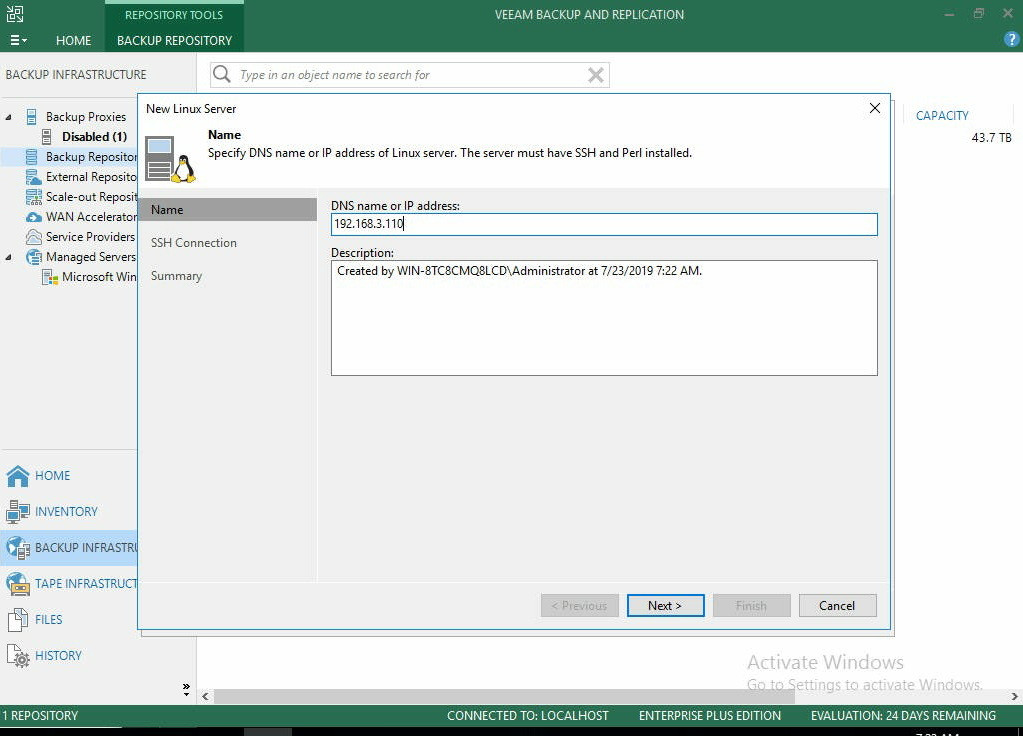The height and width of the screenshot is (736, 1023).
Task: Click the Next button
Action: (x=665, y=606)
